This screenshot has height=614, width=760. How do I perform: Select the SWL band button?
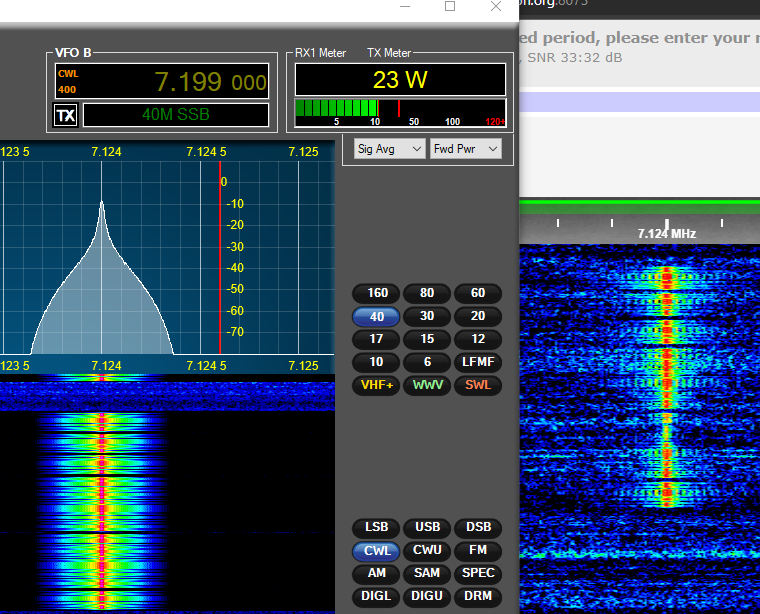pos(478,385)
